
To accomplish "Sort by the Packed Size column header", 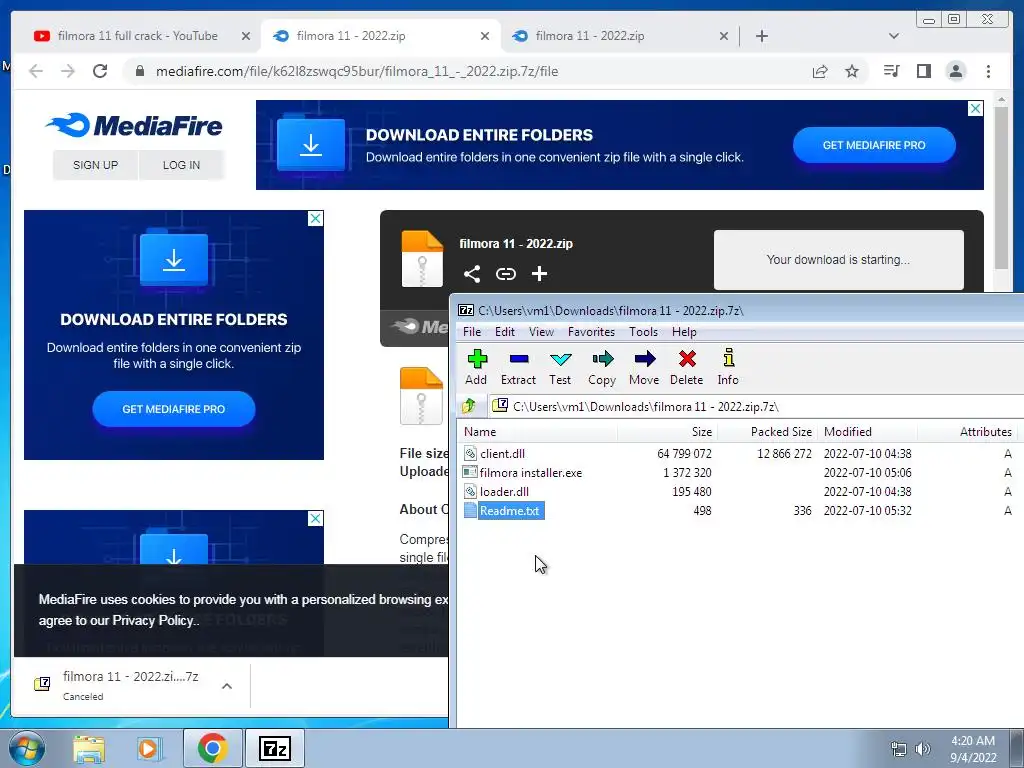I will point(768,432).
